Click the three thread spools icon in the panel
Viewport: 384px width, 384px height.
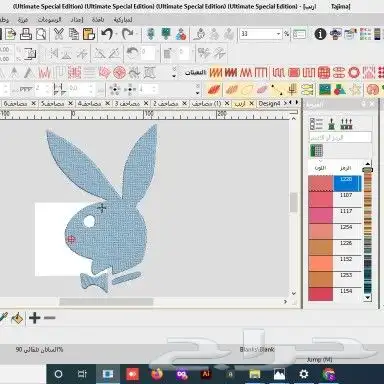click(346, 124)
